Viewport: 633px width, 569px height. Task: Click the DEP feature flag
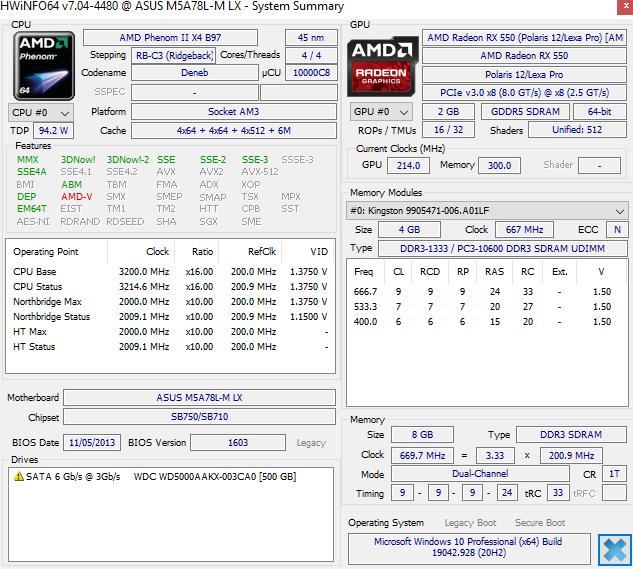point(26,197)
